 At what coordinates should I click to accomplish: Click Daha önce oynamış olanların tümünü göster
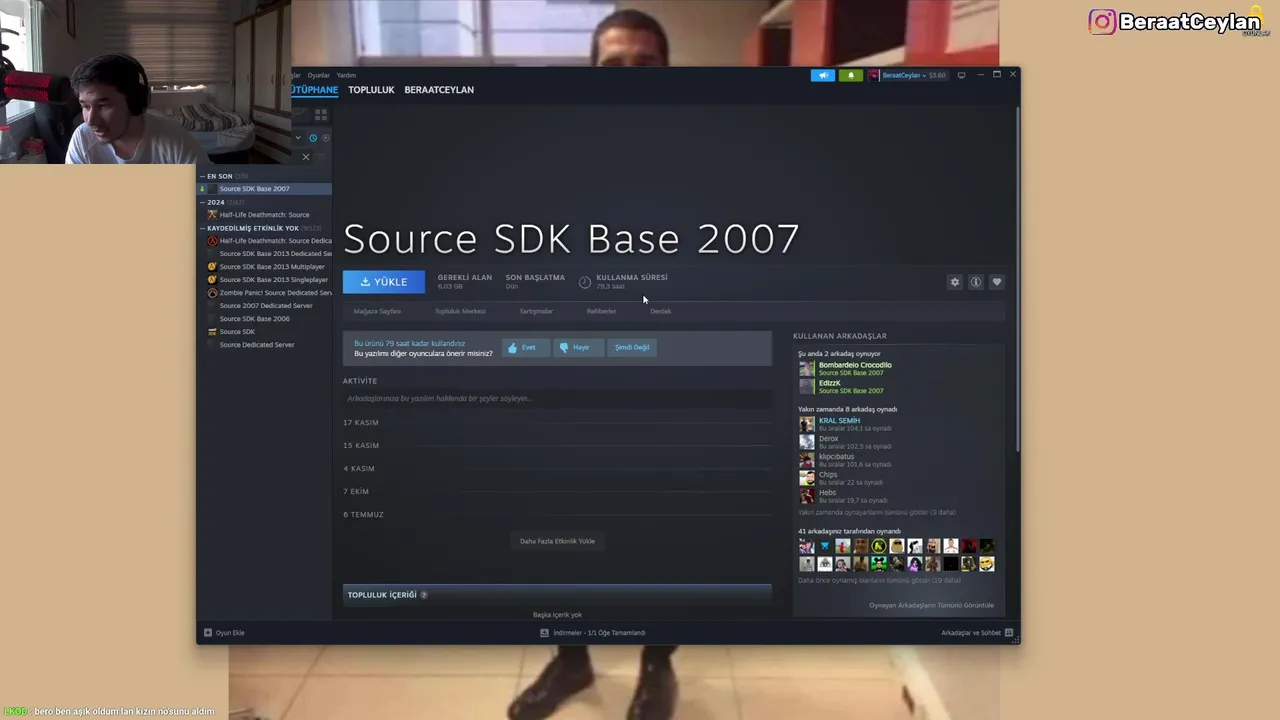(x=879, y=580)
